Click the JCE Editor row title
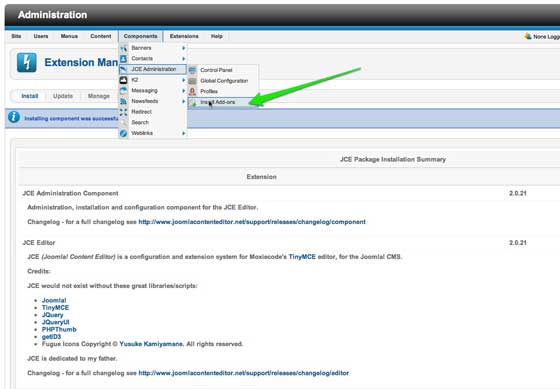This screenshot has width=560, height=389. tap(39, 243)
